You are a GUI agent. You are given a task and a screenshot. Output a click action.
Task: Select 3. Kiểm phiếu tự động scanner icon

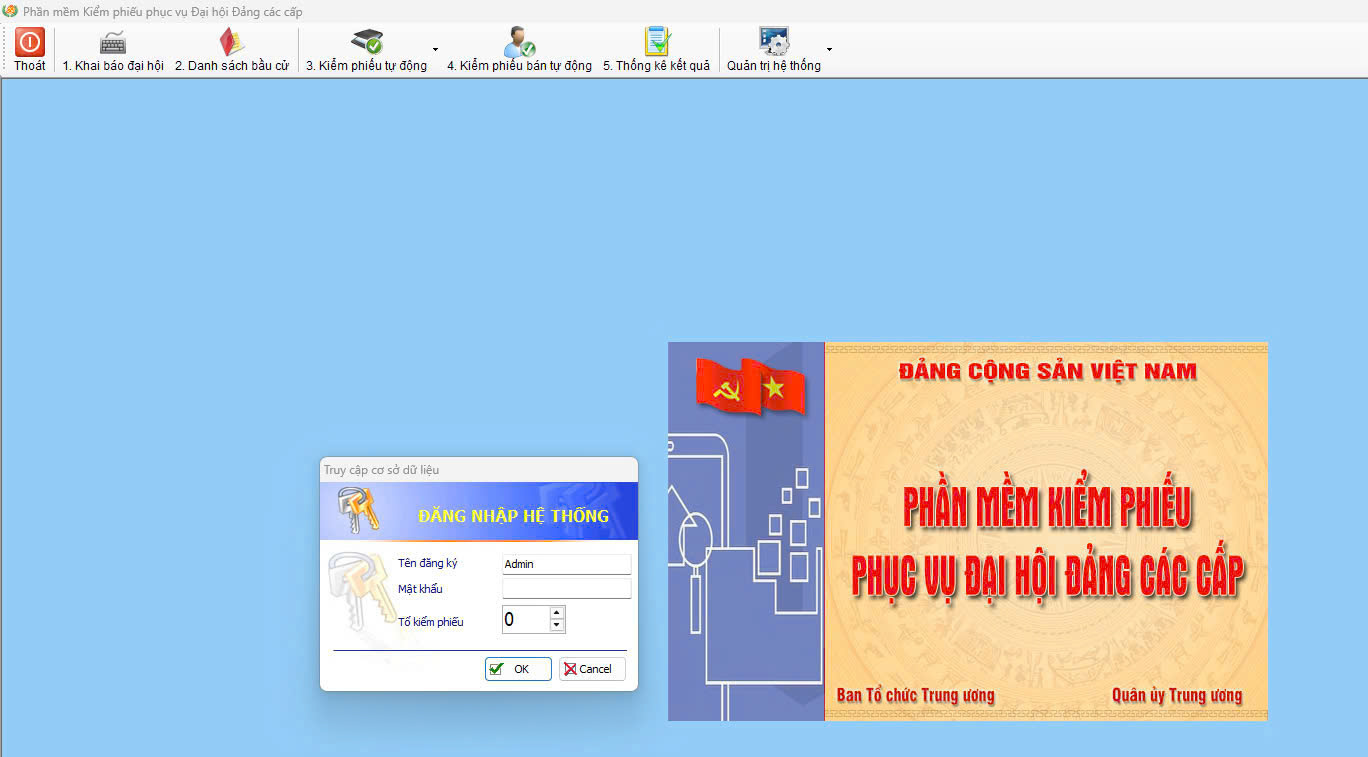(x=367, y=42)
